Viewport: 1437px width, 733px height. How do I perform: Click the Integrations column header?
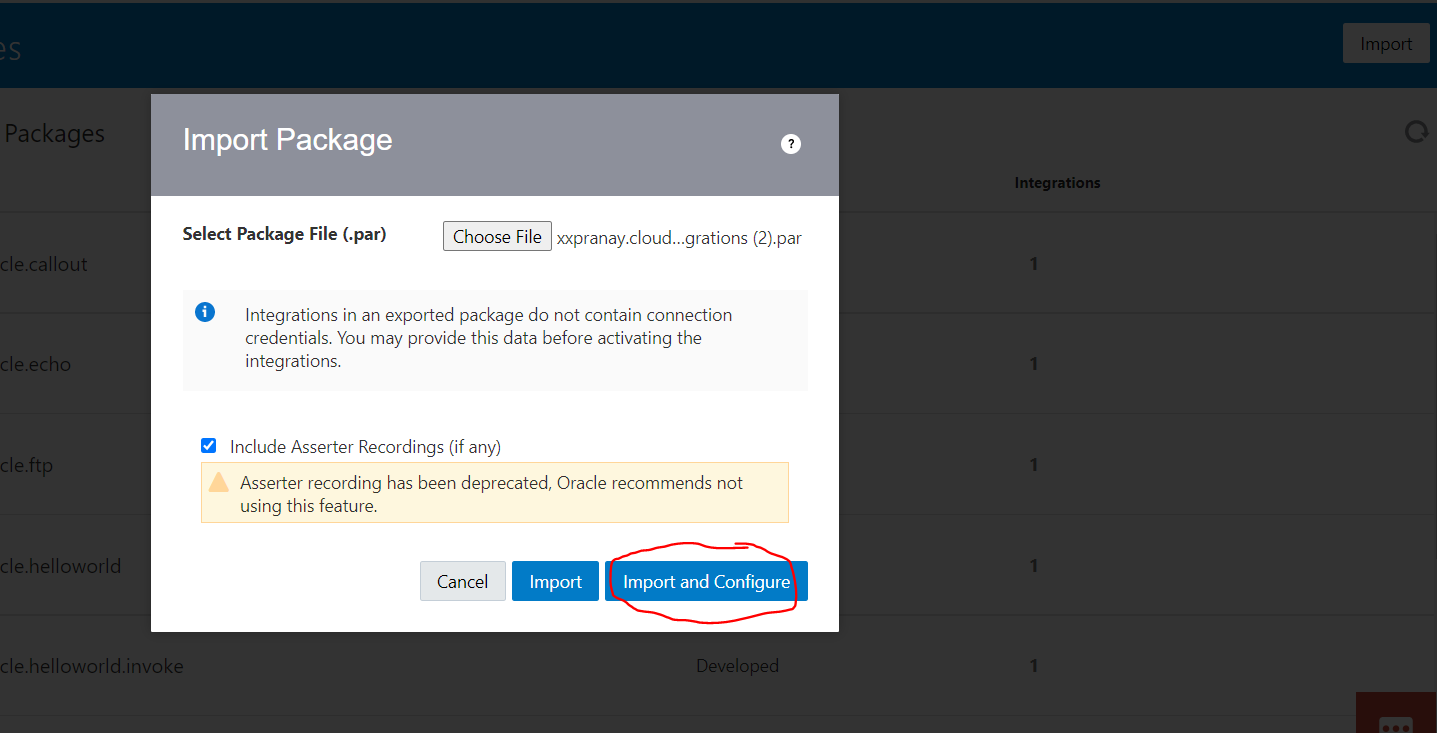click(x=1057, y=183)
